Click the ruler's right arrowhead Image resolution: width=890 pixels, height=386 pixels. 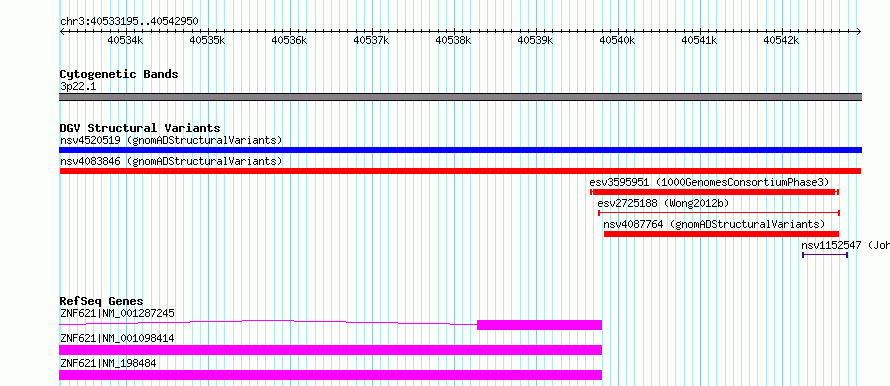tap(859, 31)
